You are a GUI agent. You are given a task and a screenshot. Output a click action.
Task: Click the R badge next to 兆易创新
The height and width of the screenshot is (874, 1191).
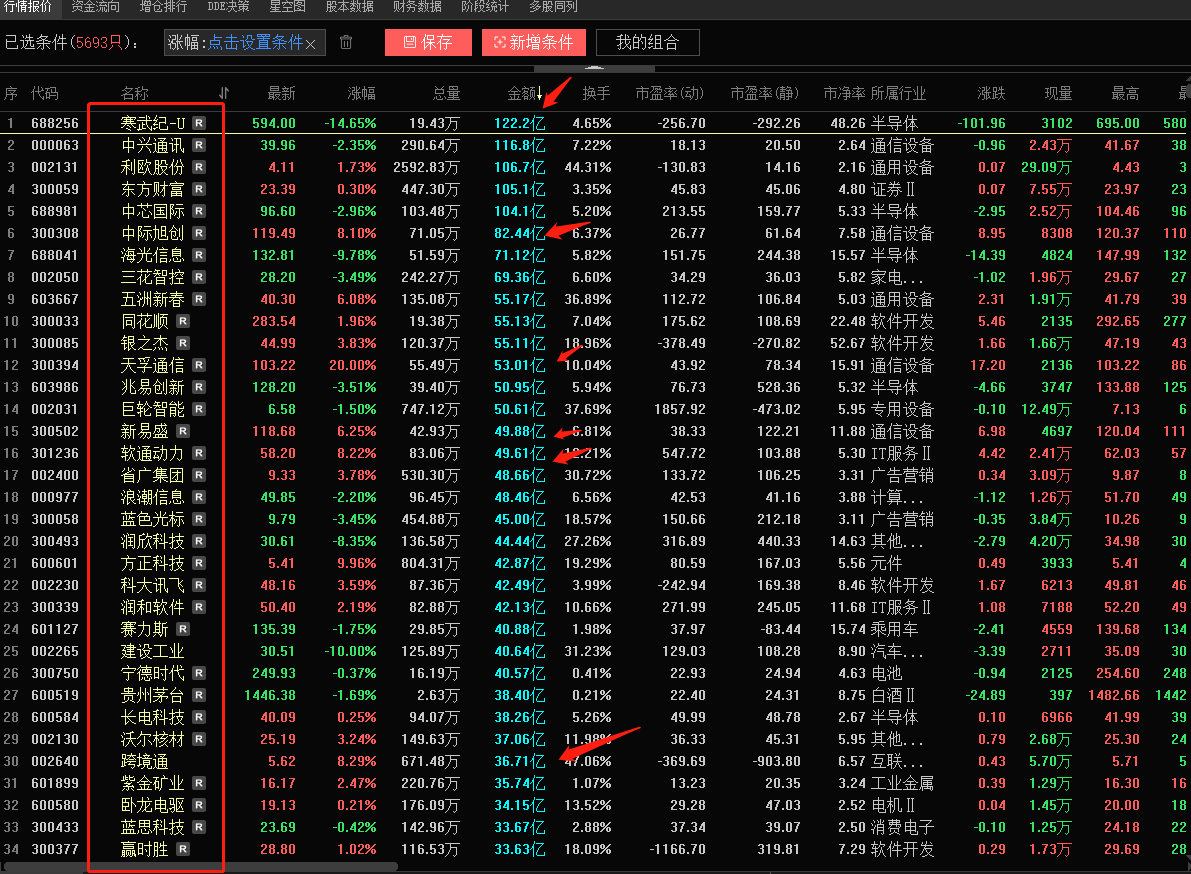click(198, 387)
